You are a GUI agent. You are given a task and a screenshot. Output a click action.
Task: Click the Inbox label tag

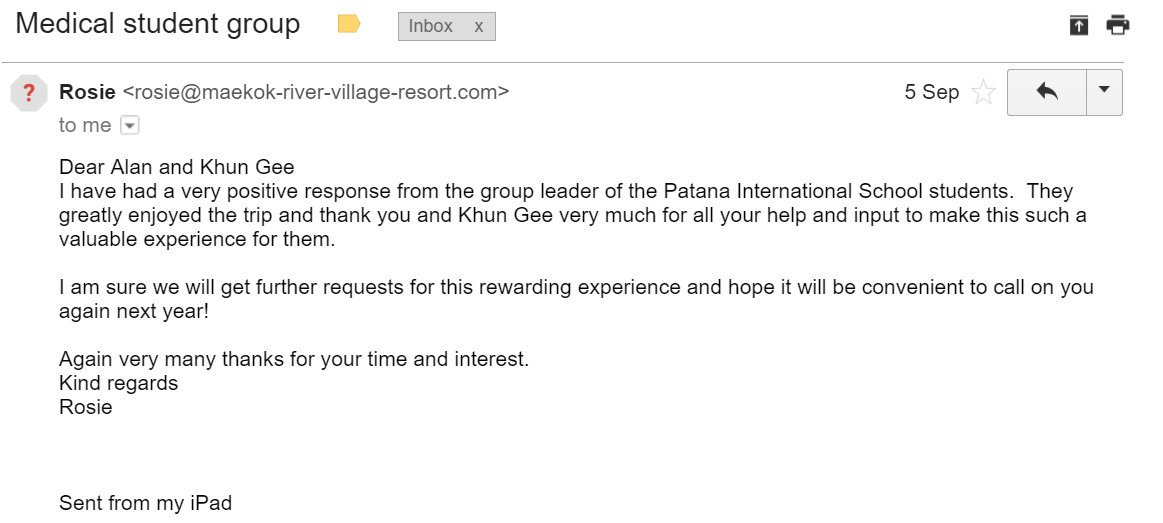431,27
